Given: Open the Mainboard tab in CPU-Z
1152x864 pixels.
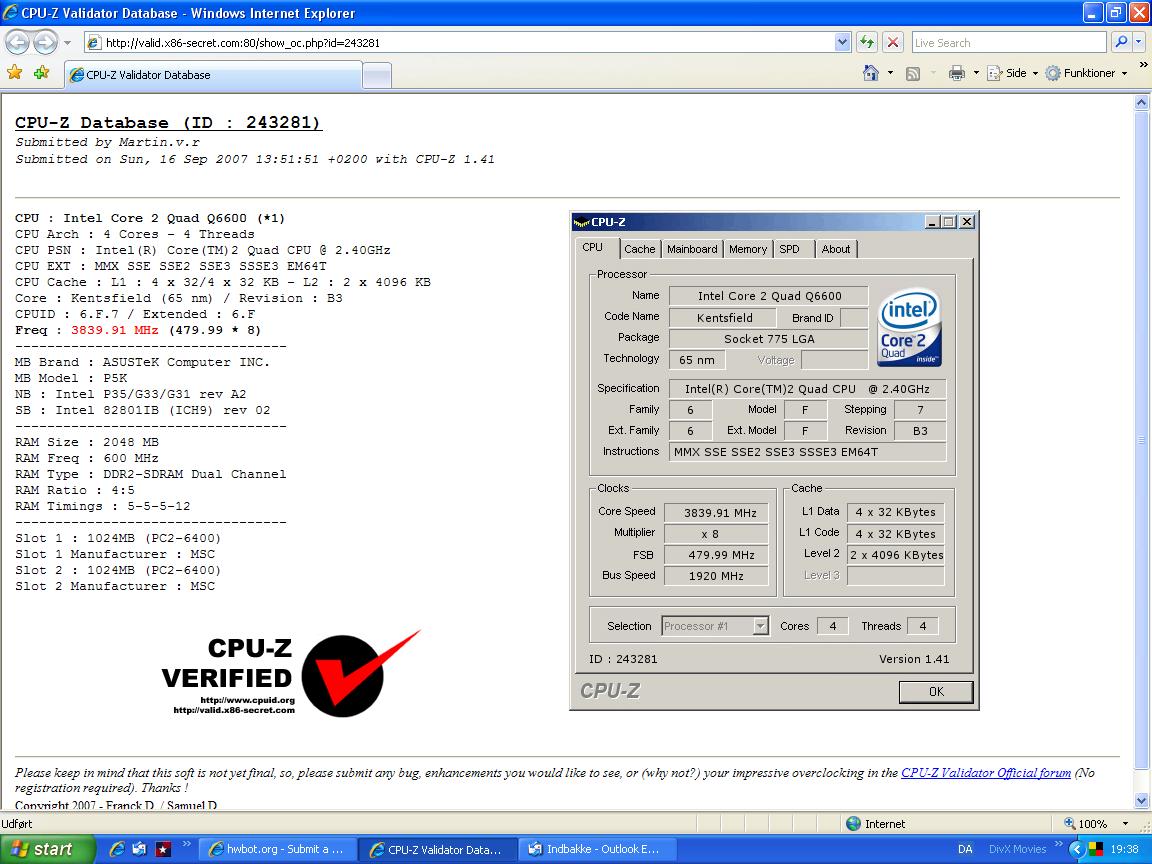Looking at the screenshot, I should coord(692,249).
